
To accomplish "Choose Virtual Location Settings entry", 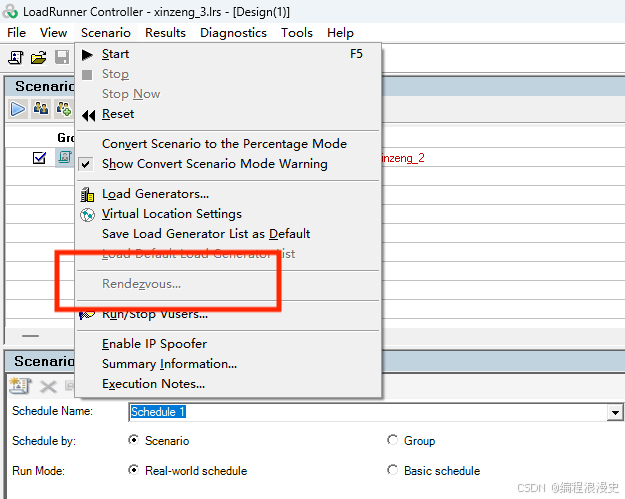I will pos(228,214).
